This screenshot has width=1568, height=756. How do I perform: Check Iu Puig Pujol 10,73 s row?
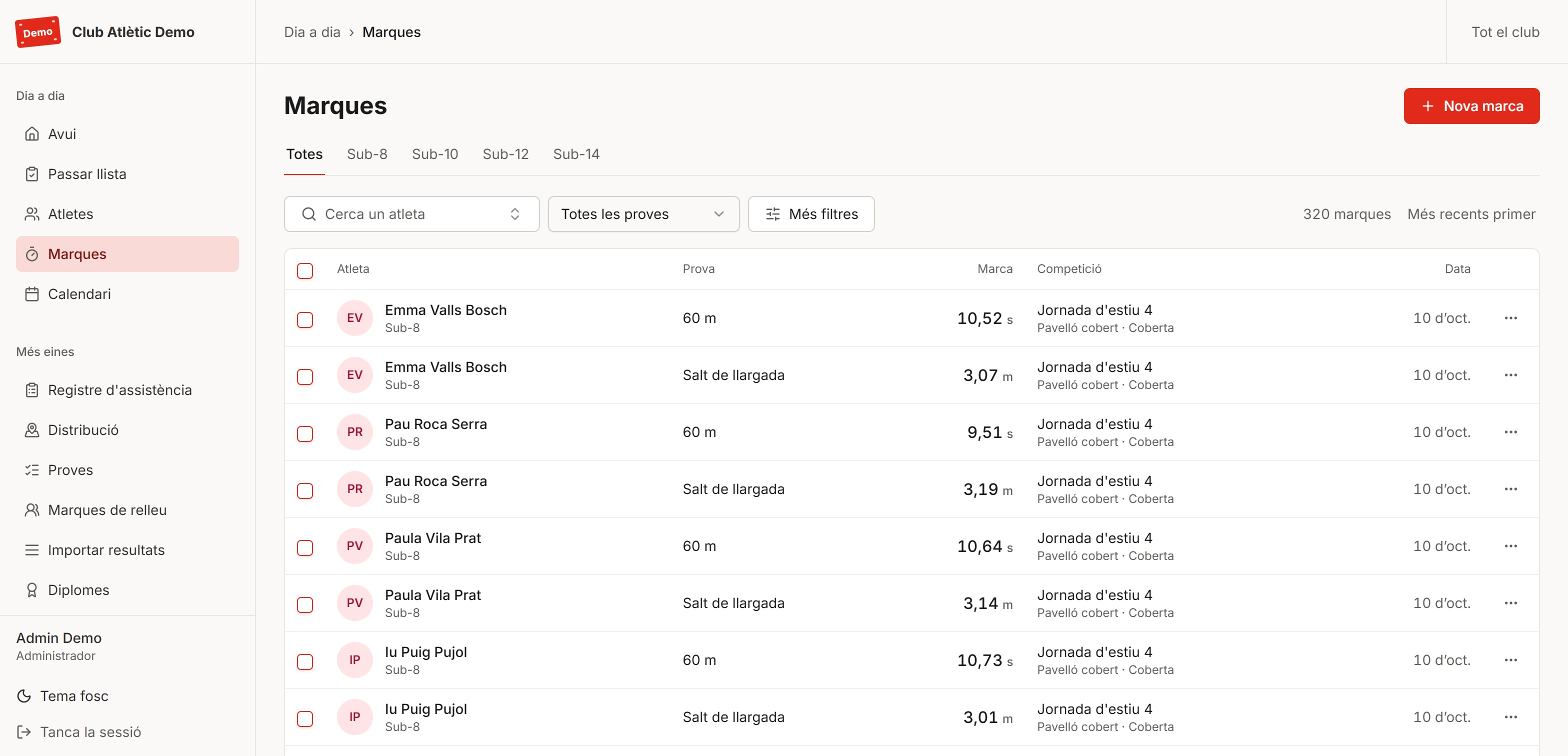305,661
